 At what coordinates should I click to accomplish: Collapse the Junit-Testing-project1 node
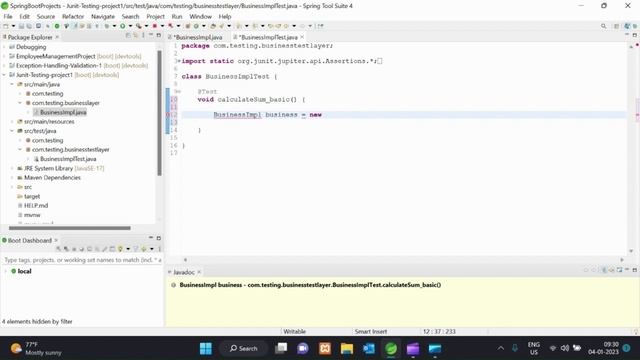(x=4, y=75)
